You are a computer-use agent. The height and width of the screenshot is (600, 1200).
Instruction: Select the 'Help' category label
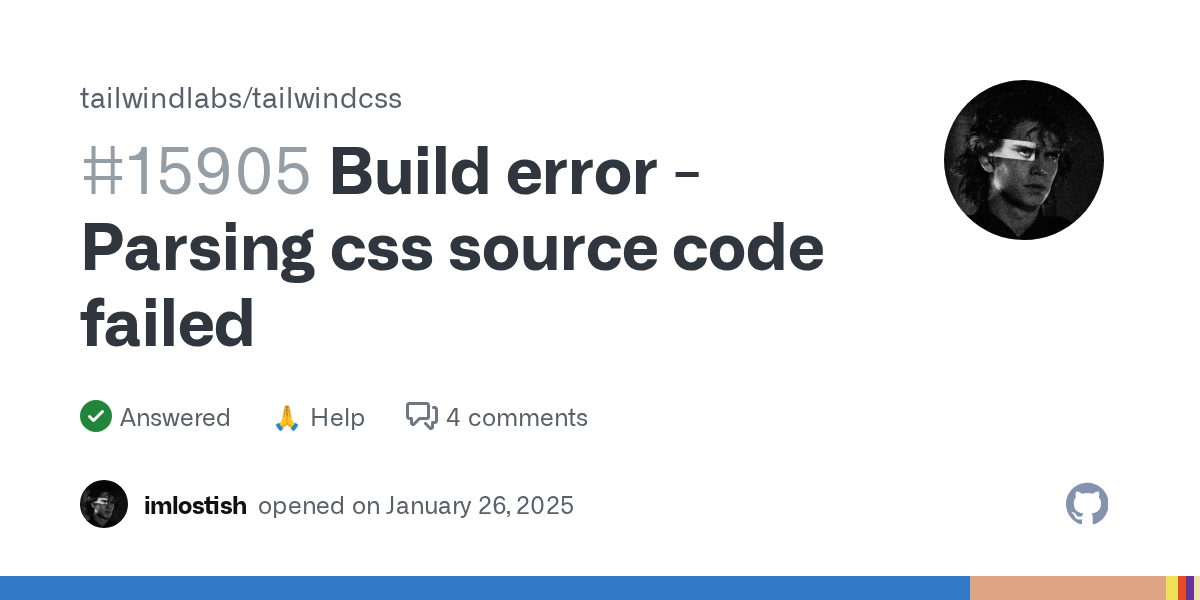(337, 417)
